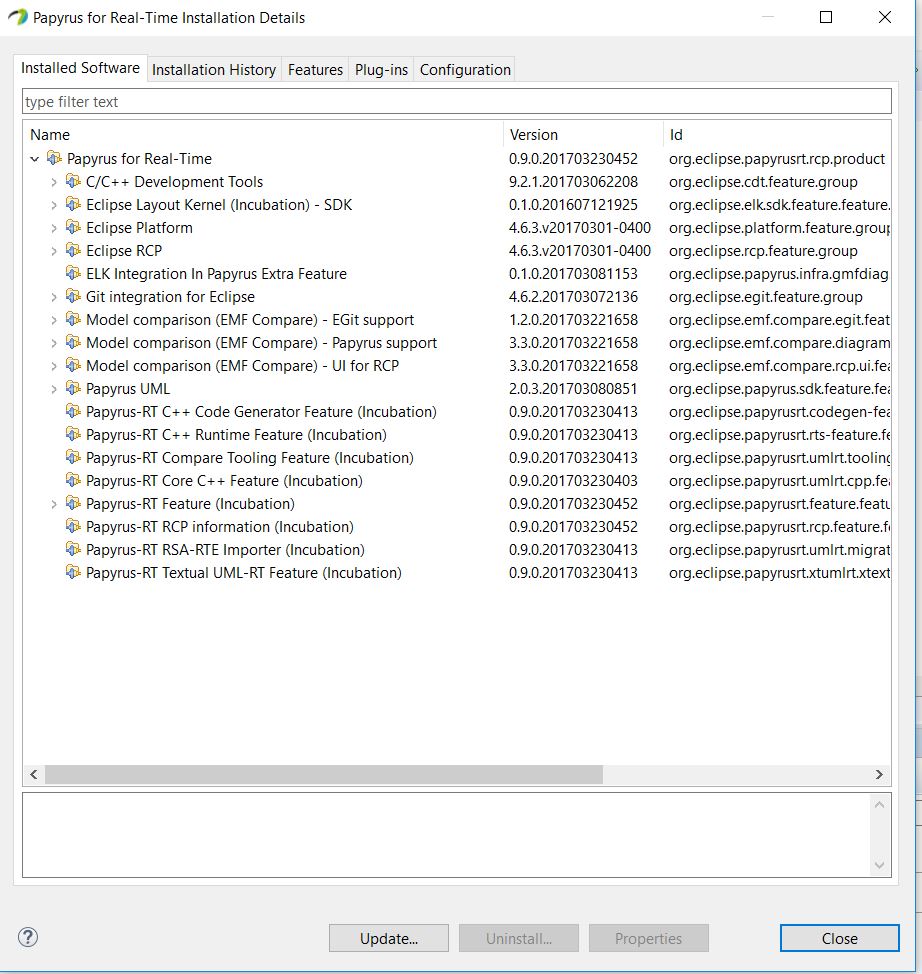
Task: Click the Eclipse Platform feature icon
Action: (73, 227)
